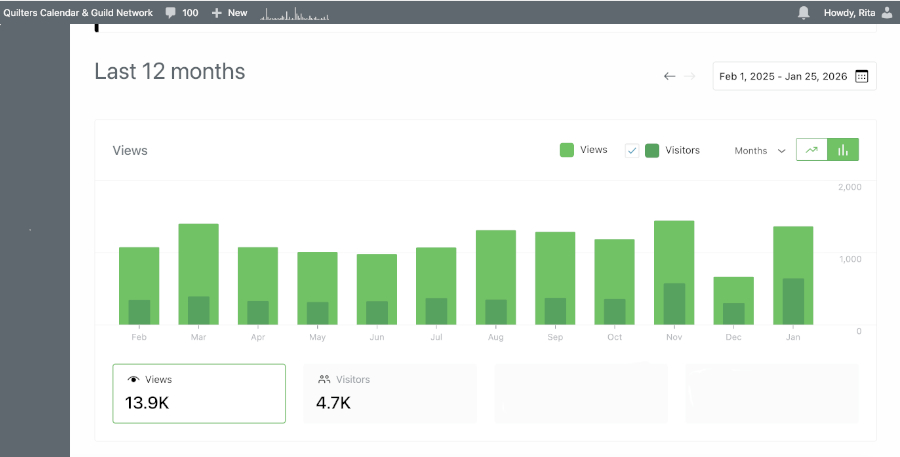The height and width of the screenshot is (457, 900).
Task: Click the Views legend color swatch
Action: pyautogui.click(x=567, y=150)
